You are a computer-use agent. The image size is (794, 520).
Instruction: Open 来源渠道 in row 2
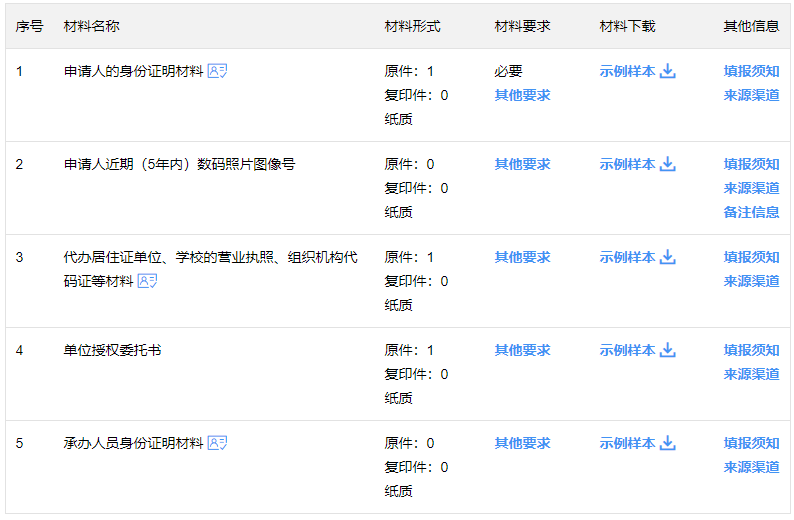[751, 188]
